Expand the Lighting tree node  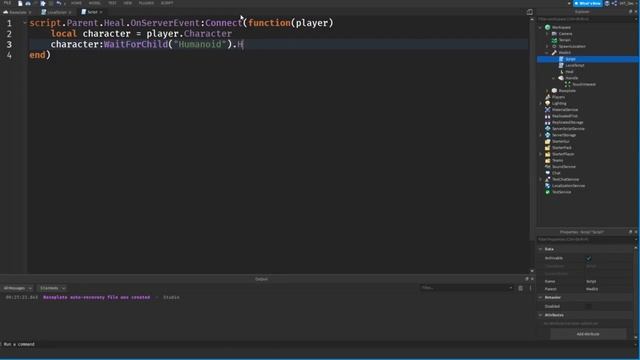[540, 103]
